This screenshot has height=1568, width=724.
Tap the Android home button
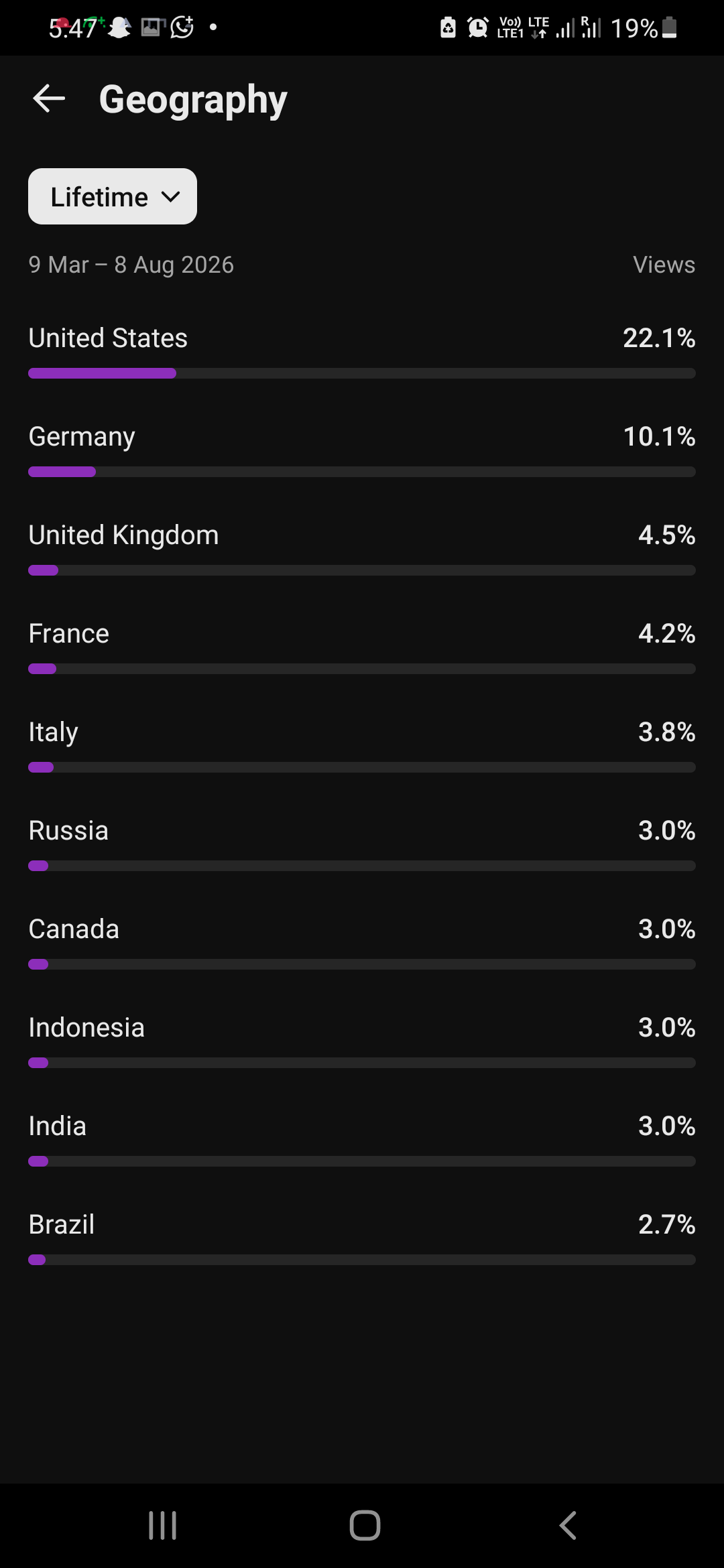tap(365, 1526)
